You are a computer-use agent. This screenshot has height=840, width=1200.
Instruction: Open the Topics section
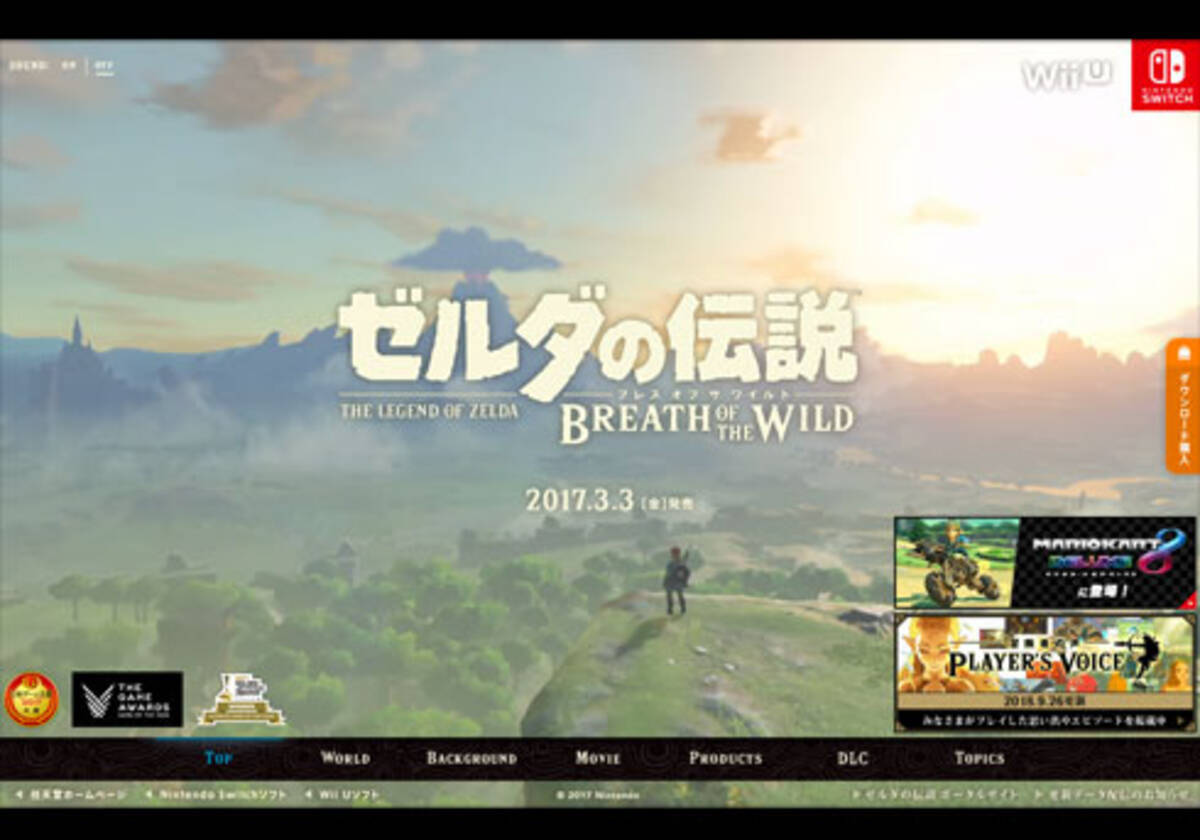click(x=980, y=758)
